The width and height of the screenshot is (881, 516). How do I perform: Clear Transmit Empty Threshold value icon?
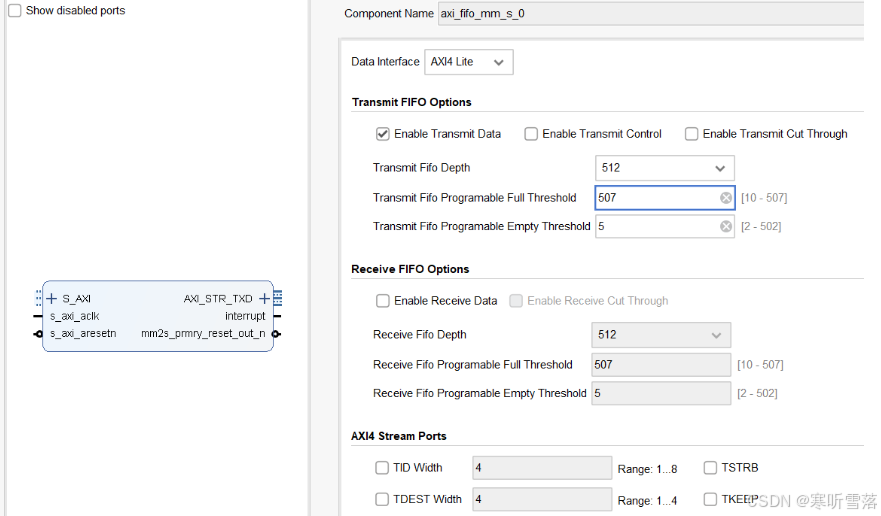click(726, 226)
